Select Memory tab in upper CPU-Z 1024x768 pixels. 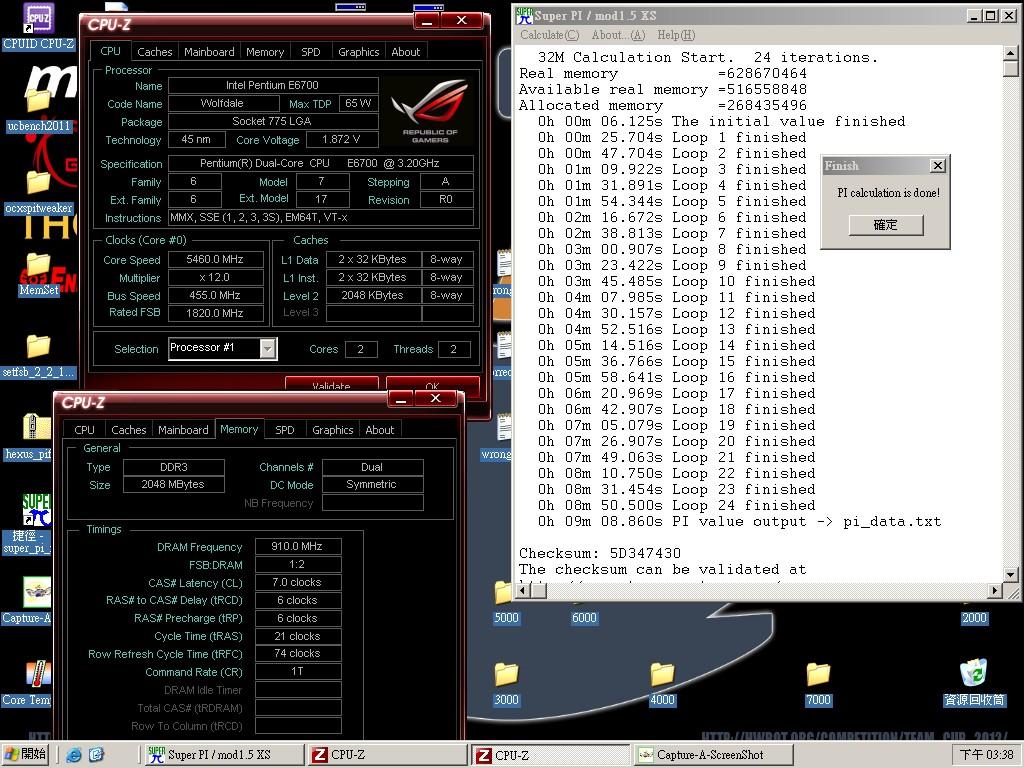[264, 52]
